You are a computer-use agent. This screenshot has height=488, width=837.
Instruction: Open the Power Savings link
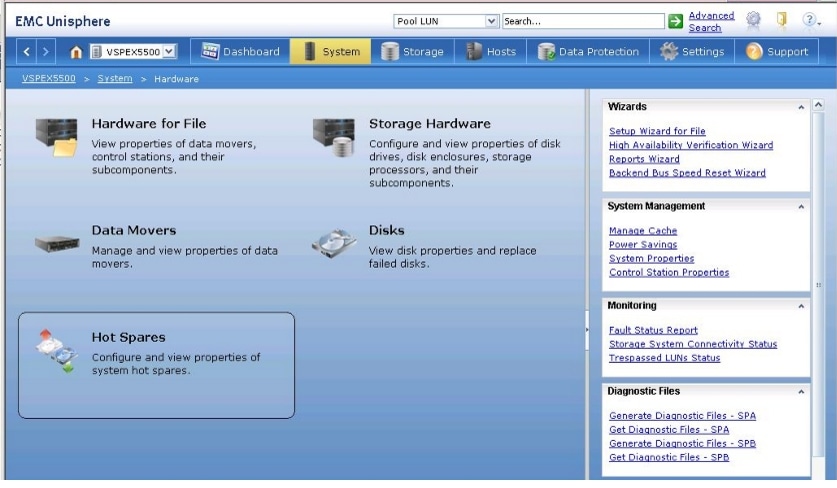(x=643, y=244)
